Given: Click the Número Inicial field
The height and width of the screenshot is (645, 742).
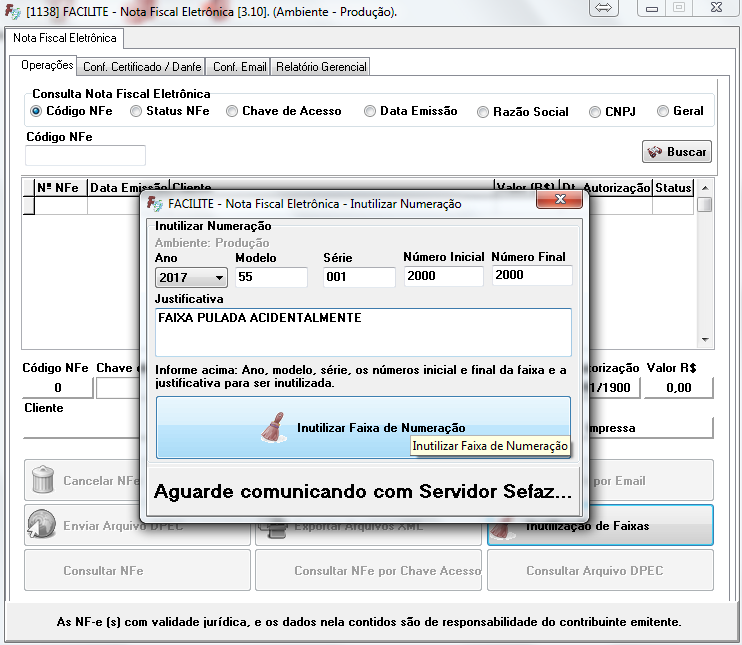Looking at the screenshot, I should pos(443,276).
